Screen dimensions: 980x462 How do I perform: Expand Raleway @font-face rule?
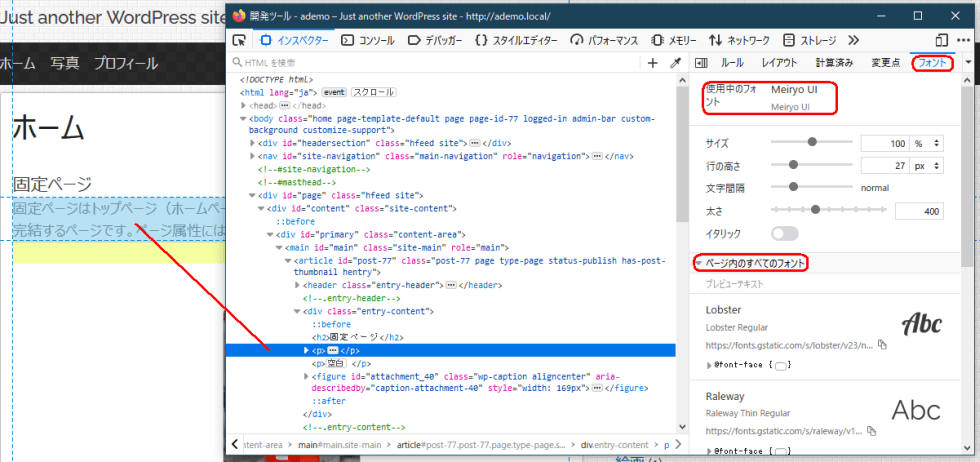click(709, 450)
